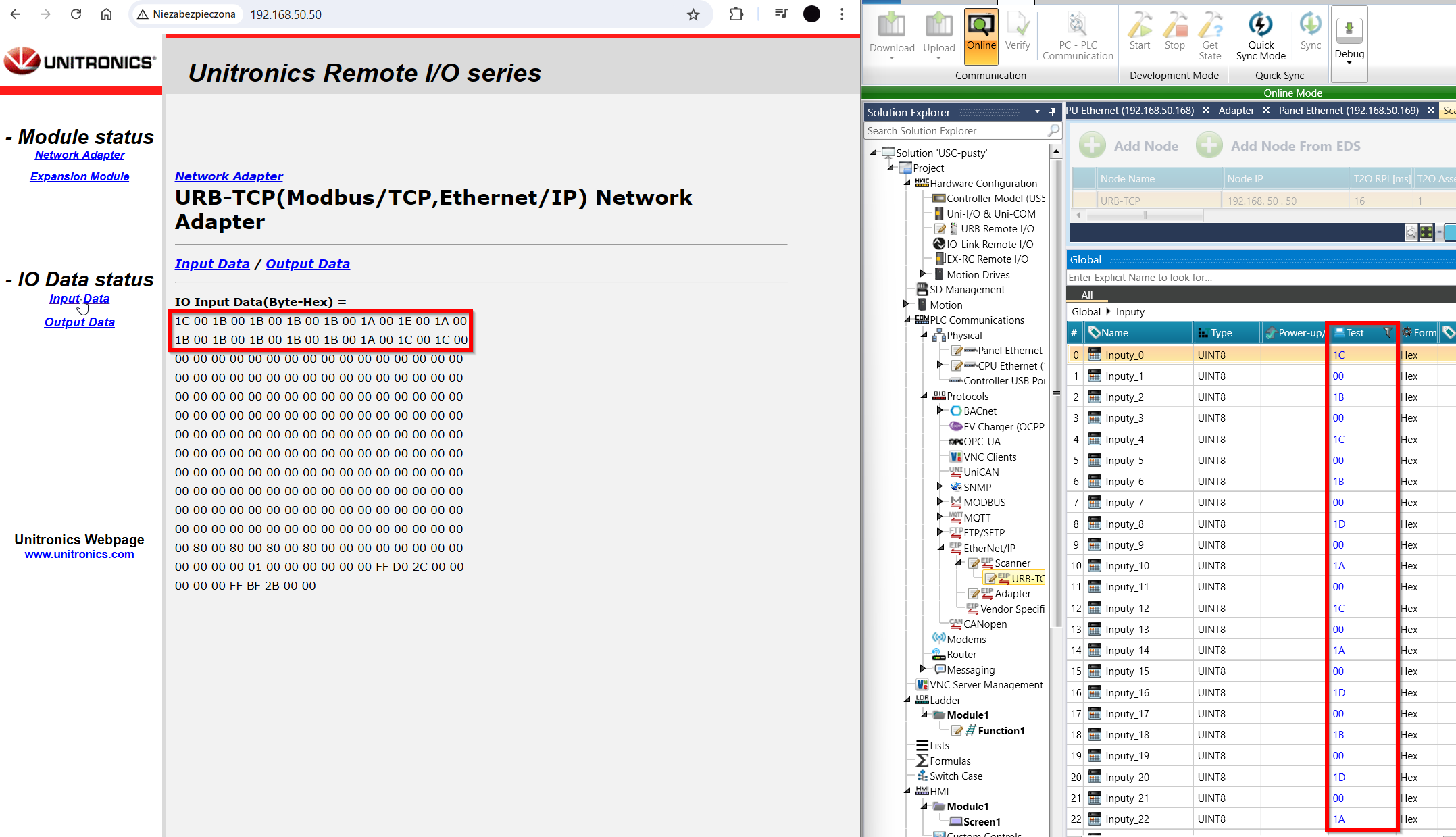Switch to the Adapter tab

pyautogui.click(x=1236, y=111)
